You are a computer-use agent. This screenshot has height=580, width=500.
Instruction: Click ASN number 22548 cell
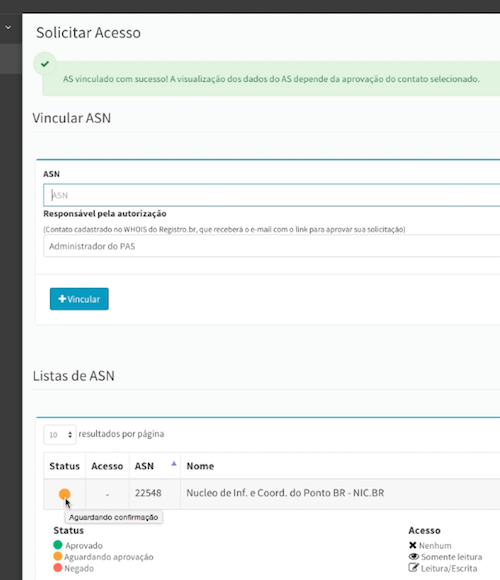click(x=148, y=493)
